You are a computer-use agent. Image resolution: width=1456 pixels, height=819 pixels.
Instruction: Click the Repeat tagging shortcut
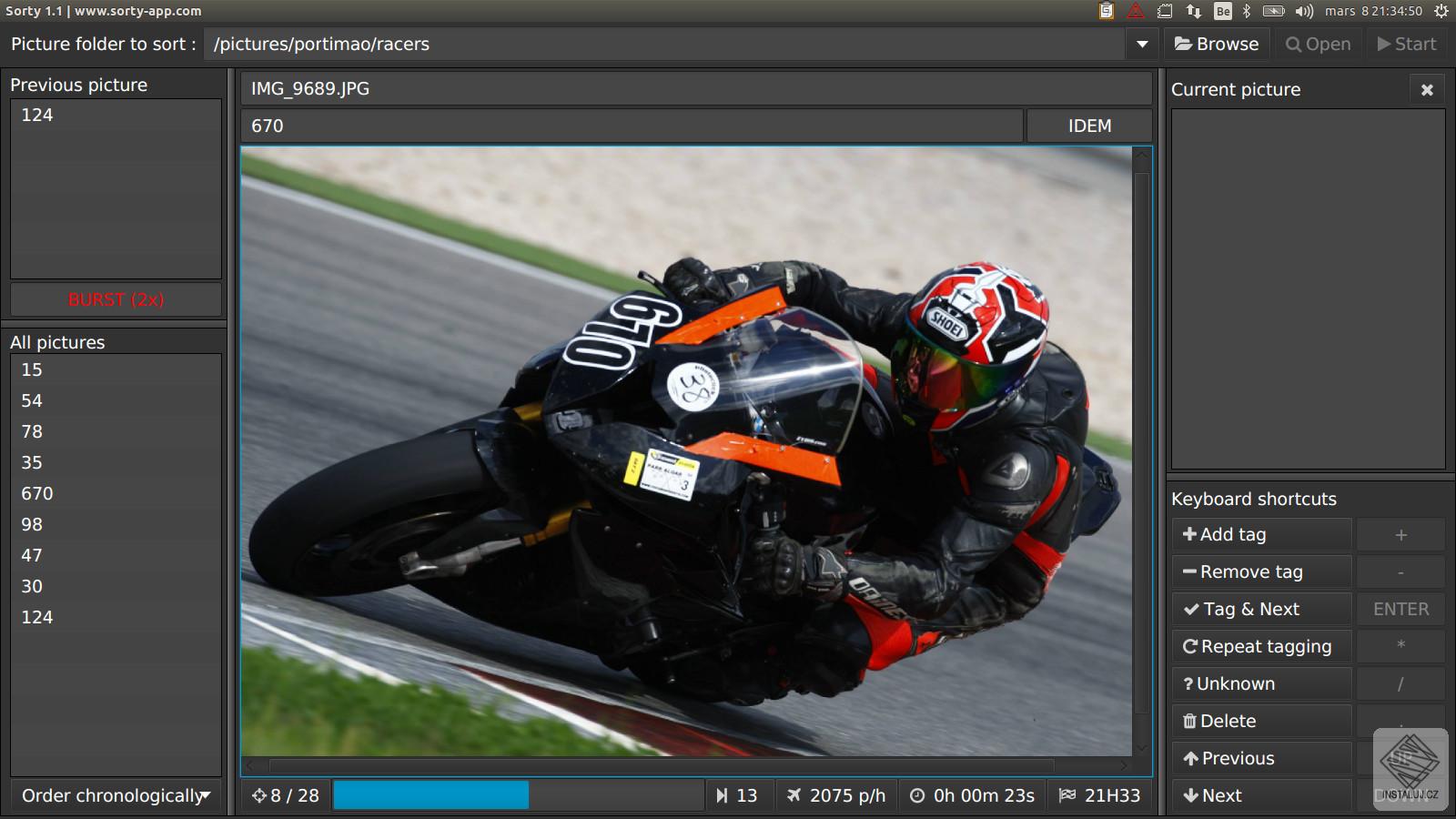[x=1261, y=646]
